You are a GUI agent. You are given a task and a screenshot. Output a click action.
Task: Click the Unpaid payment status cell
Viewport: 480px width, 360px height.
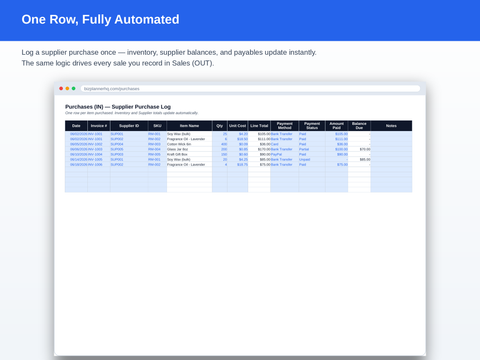point(312,160)
